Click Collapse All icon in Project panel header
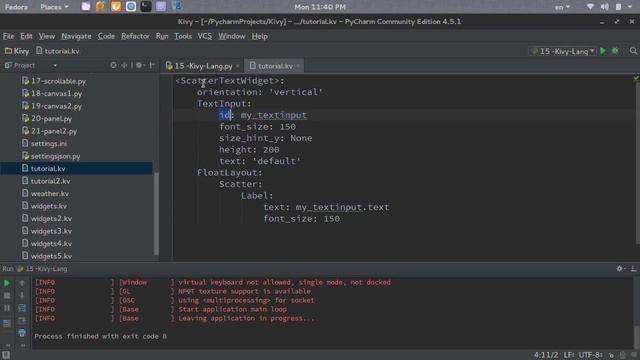The height and width of the screenshot is (360, 640). pyautogui.click(x=124, y=65)
